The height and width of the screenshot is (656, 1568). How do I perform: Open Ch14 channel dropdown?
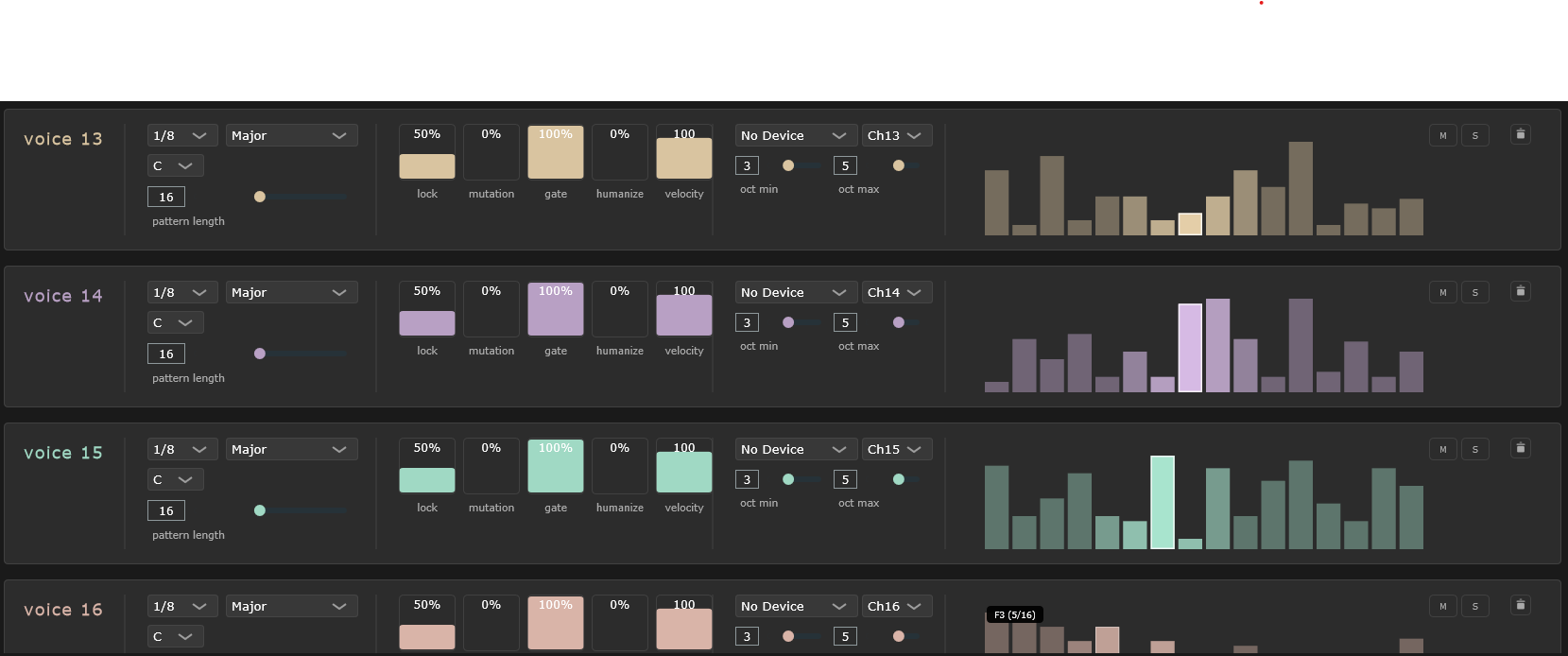[x=897, y=292]
